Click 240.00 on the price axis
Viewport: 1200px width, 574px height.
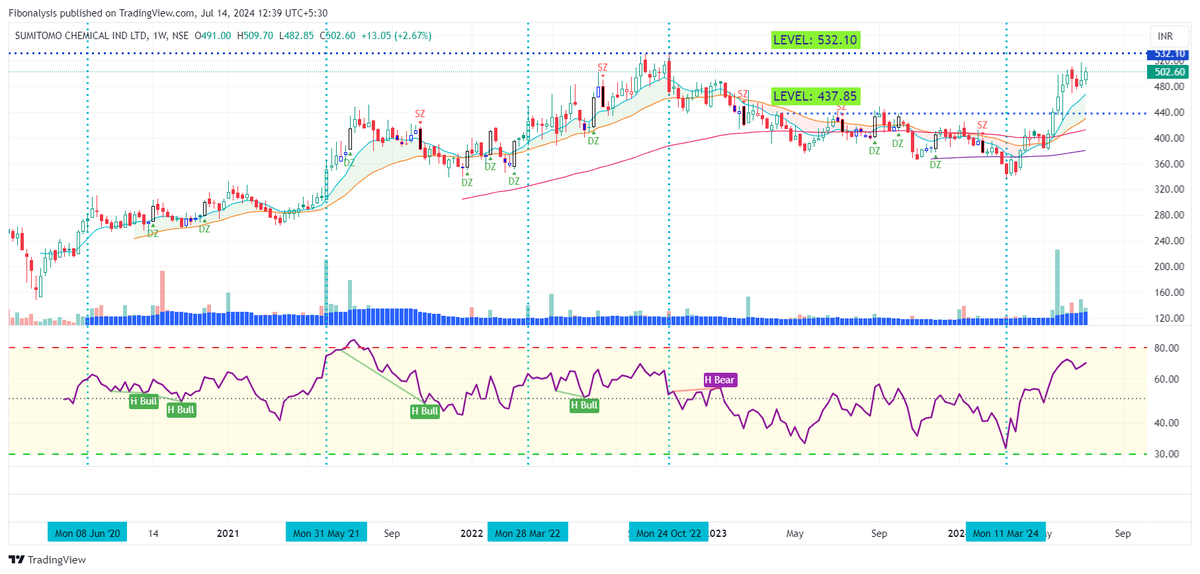(1169, 241)
